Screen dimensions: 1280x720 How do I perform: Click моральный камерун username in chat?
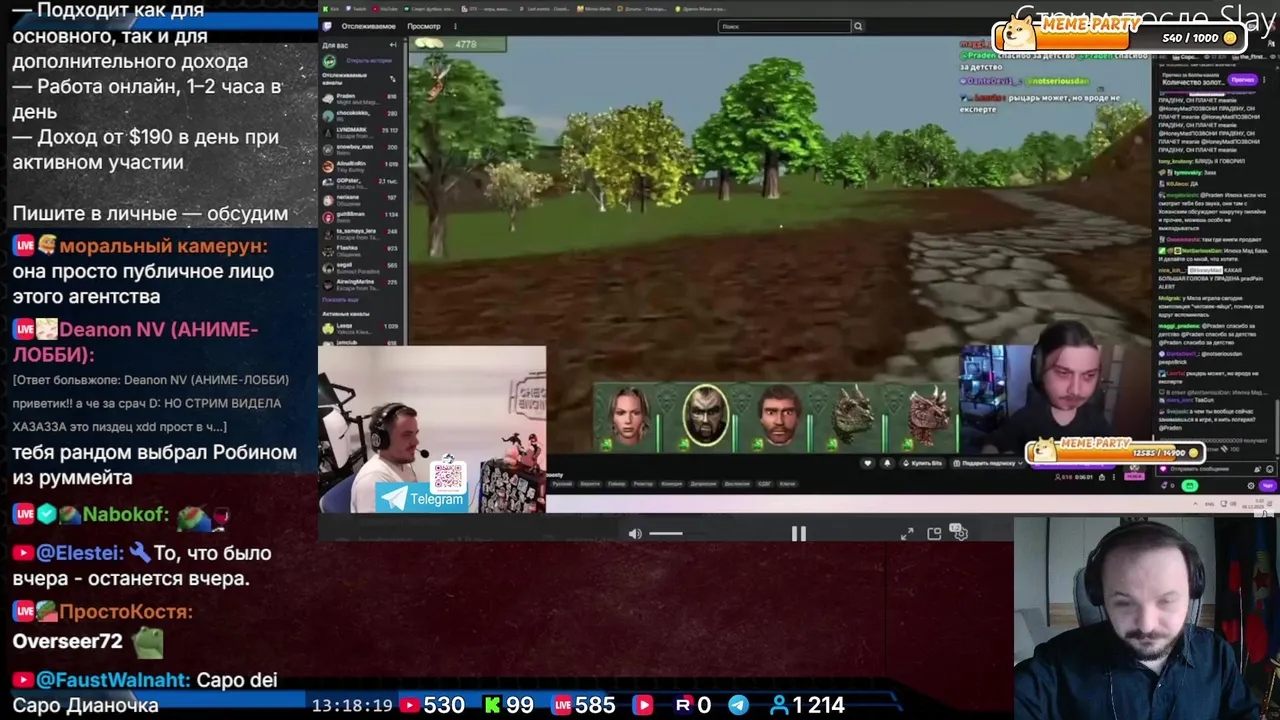tap(163, 246)
